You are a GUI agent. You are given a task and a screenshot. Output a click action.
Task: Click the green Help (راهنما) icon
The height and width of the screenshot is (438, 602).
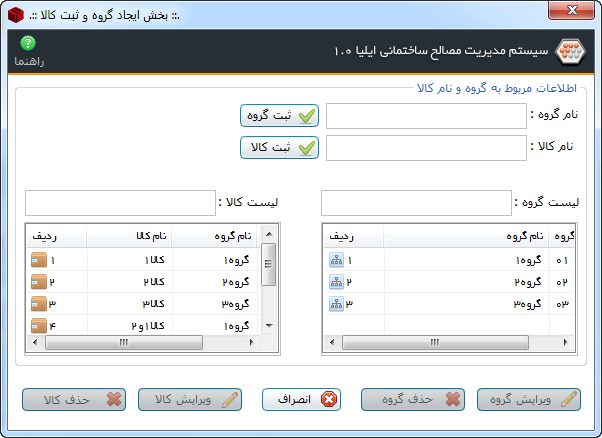28,43
